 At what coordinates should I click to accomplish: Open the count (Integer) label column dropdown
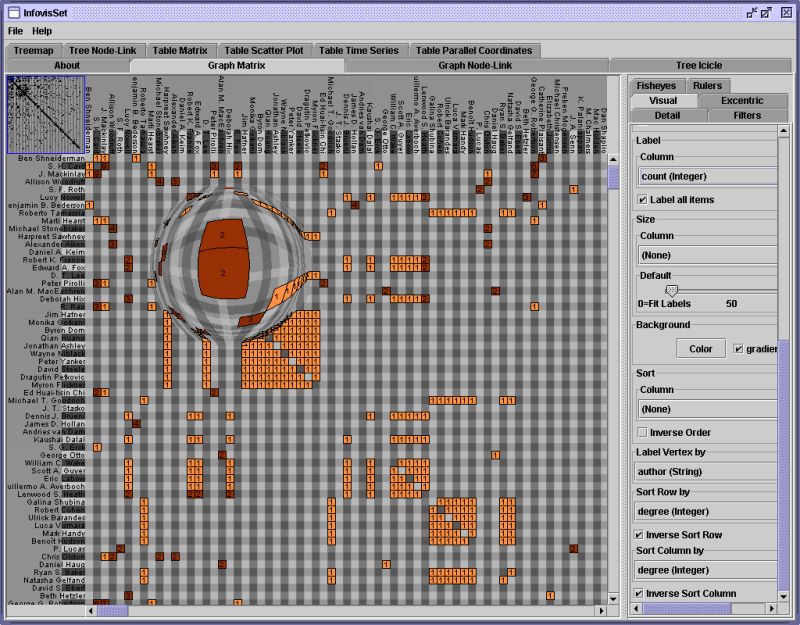[x=706, y=176]
